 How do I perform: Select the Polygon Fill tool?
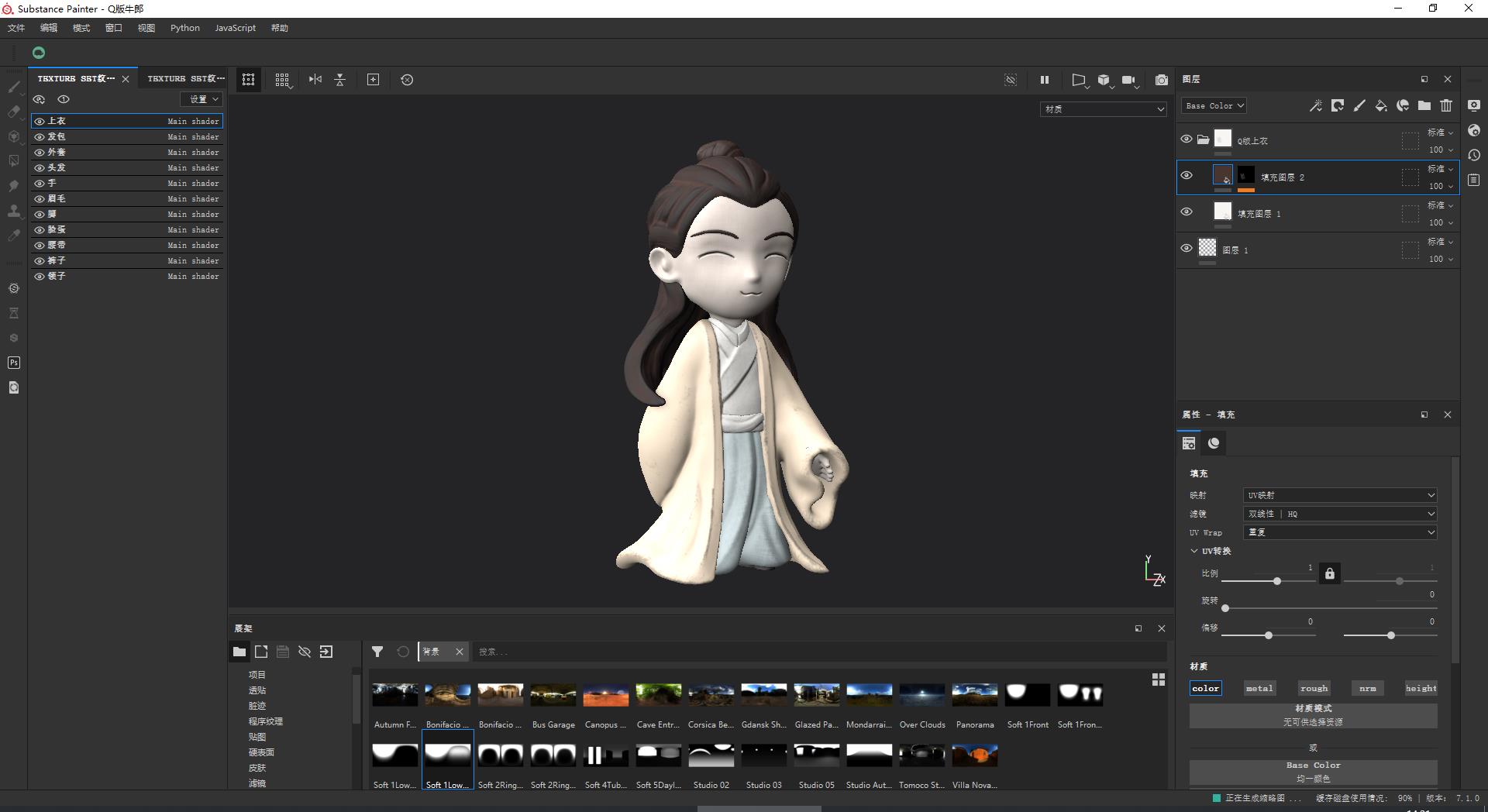14,161
